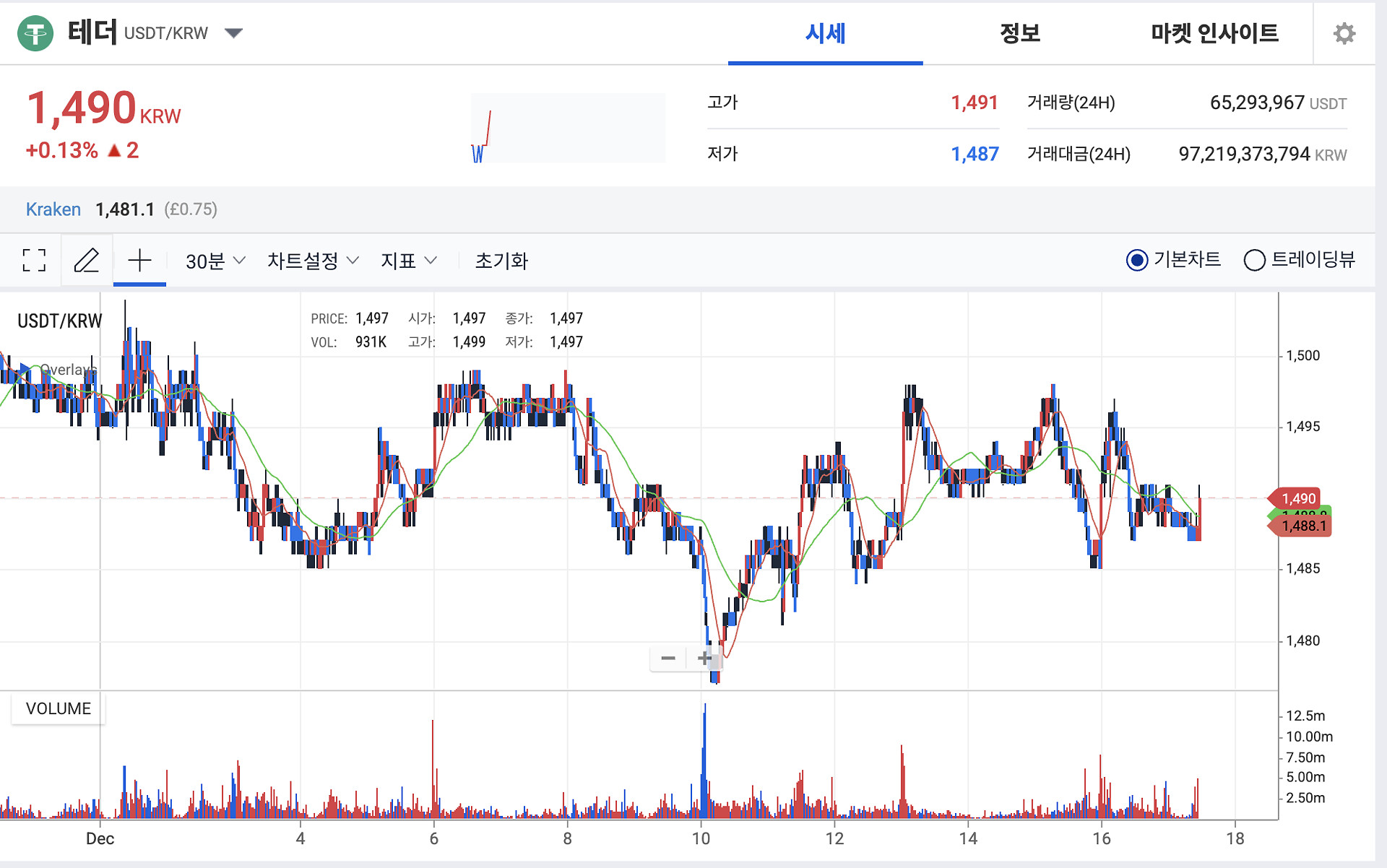The image size is (1387, 868).
Task: Select 기본차트 radio button
Action: 1137,260
